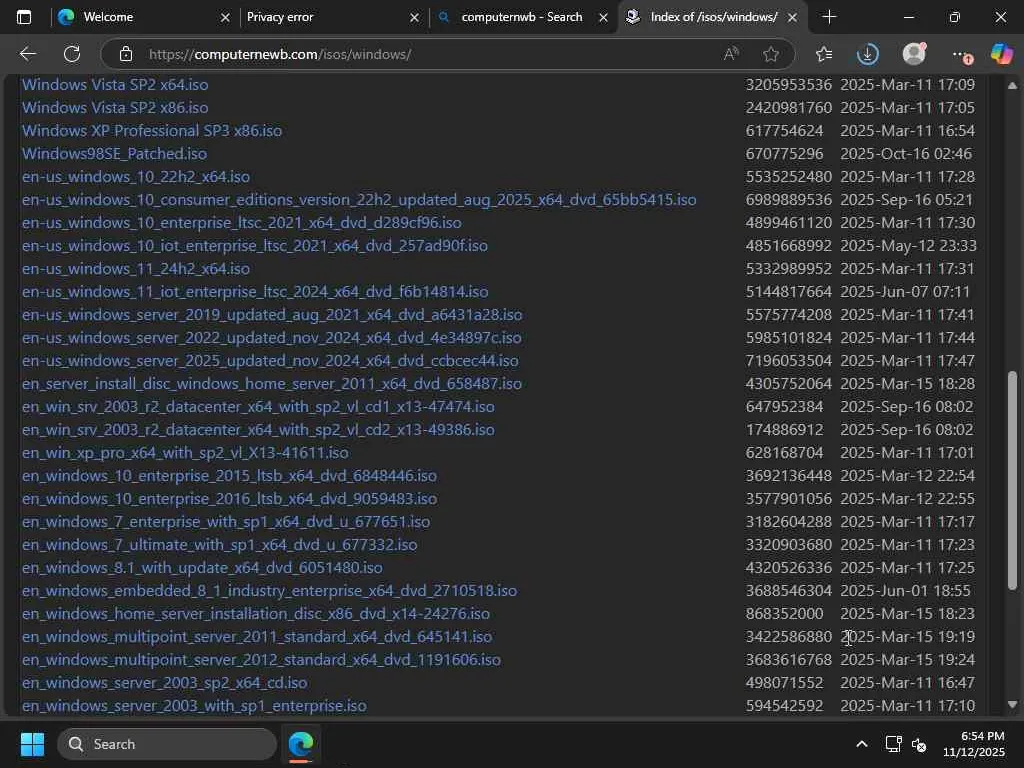
Task: Open the windows_server_2025 updated_nov_2024 iso link
Action: [270, 360]
